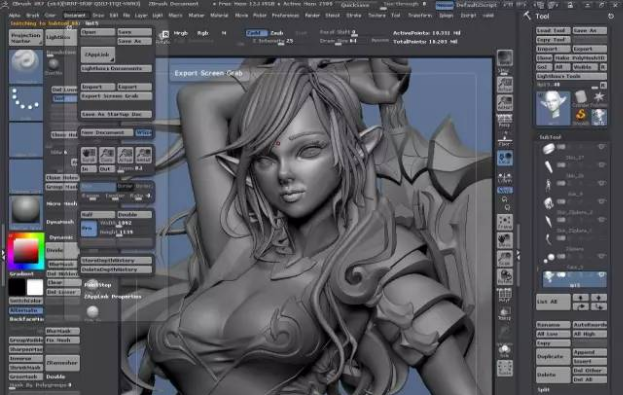Select the current elf head tool thumbnail
Screen dimensions: 623x395
pos(553,108)
